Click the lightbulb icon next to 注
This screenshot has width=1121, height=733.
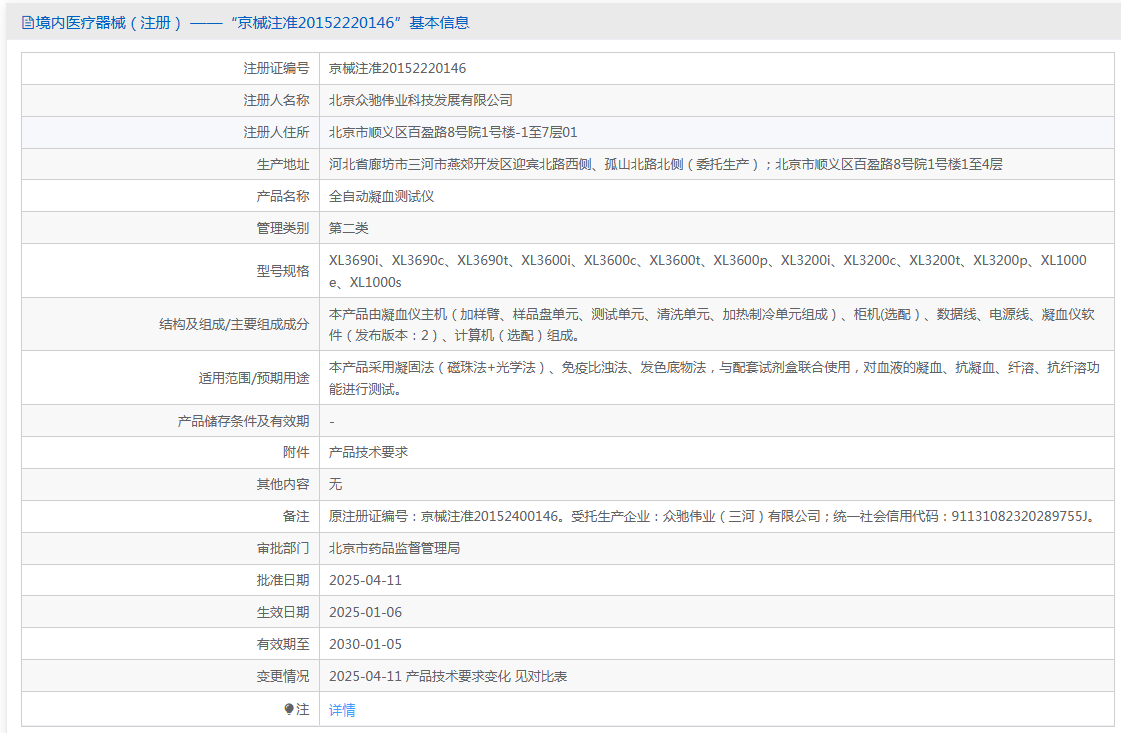coord(289,709)
